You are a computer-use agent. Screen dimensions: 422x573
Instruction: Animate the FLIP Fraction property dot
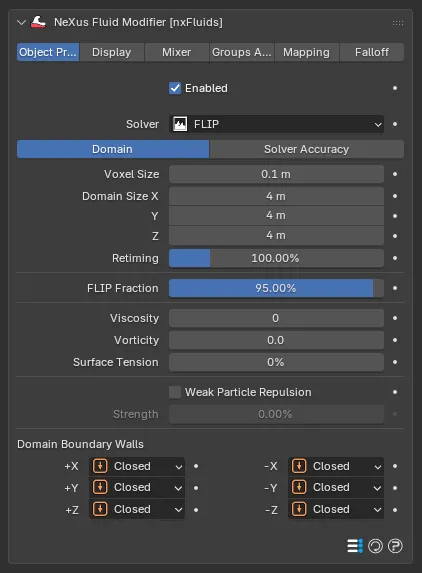[395, 288]
